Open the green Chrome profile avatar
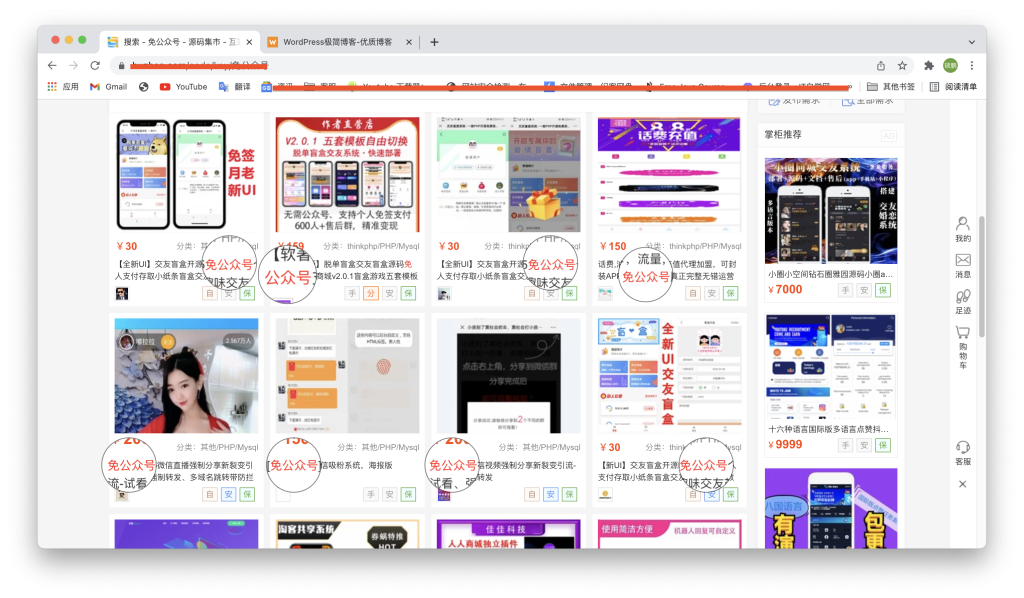This screenshot has height=598, width=1024. [950, 65]
